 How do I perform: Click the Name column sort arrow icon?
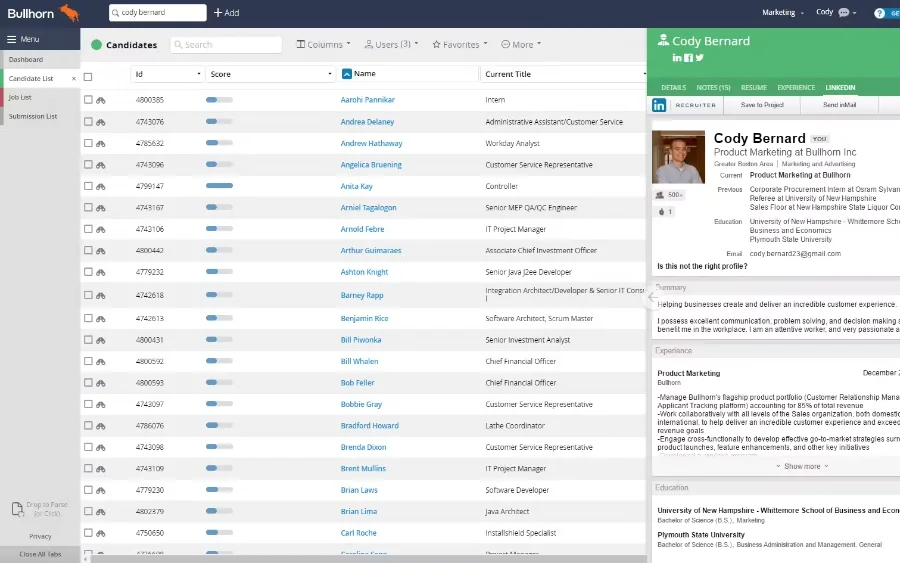click(347, 73)
